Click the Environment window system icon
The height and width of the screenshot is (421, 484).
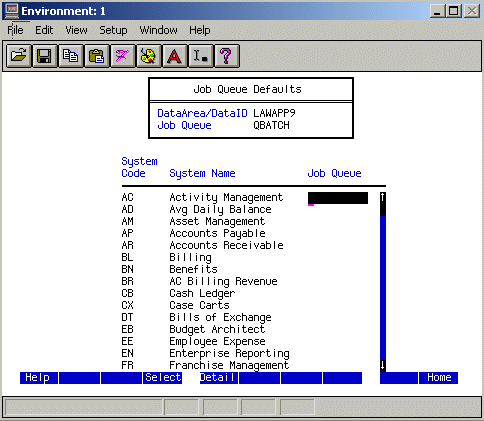[12, 11]
